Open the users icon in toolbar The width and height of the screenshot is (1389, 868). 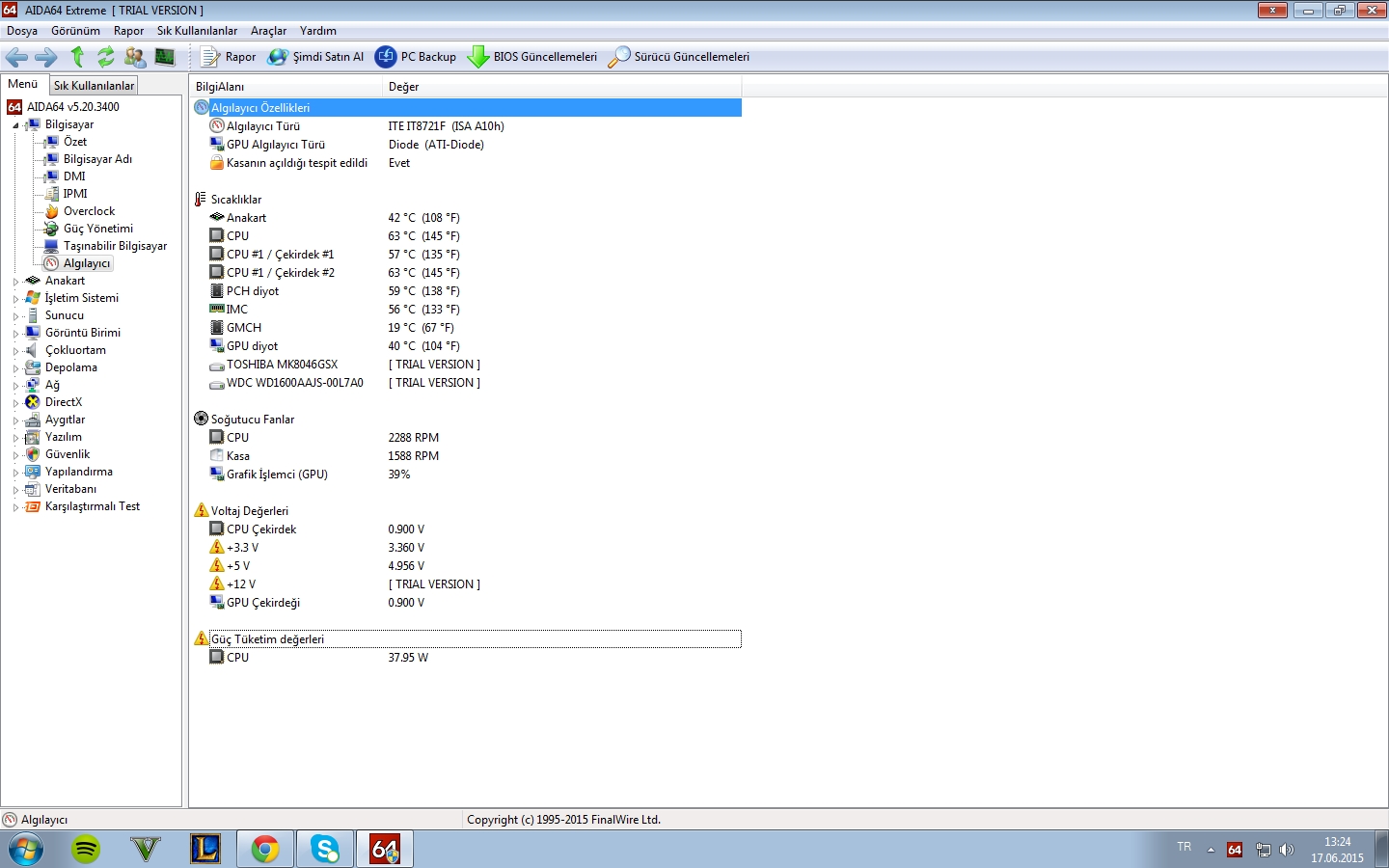pos(135,57)
